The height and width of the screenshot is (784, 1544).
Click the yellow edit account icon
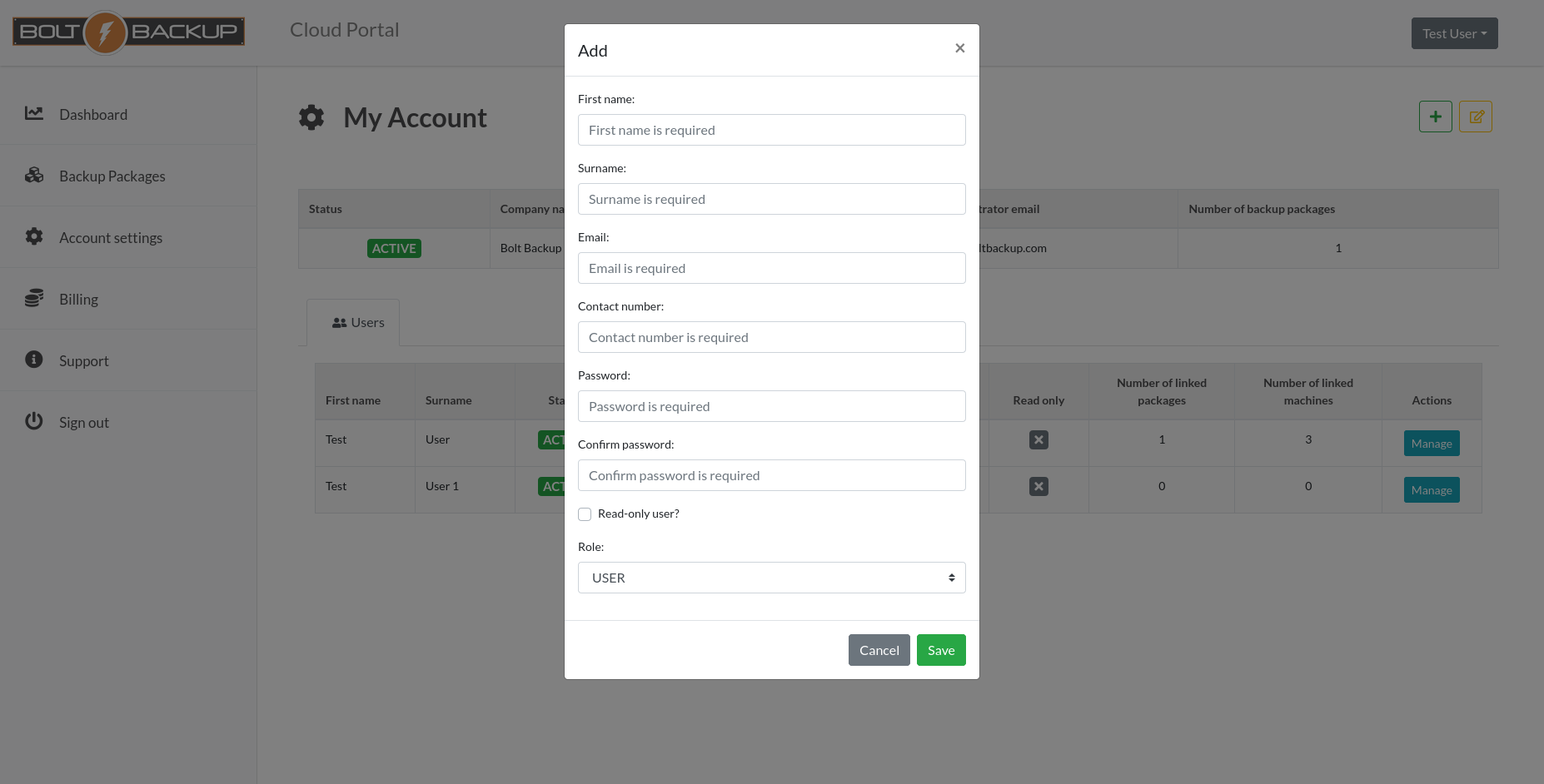[1475, 117]
